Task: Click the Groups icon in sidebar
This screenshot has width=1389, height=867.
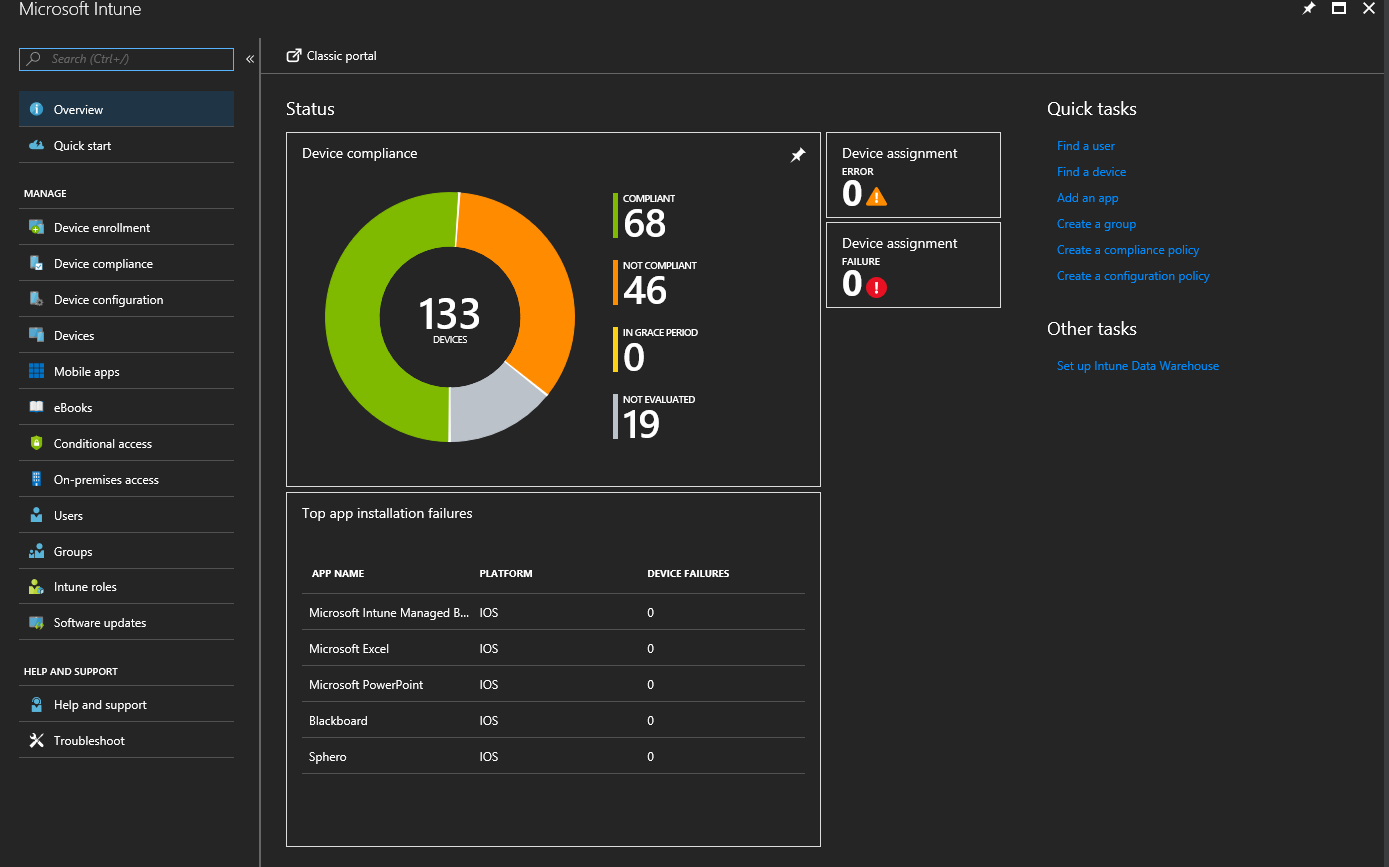Action: (x=36, y=551)
